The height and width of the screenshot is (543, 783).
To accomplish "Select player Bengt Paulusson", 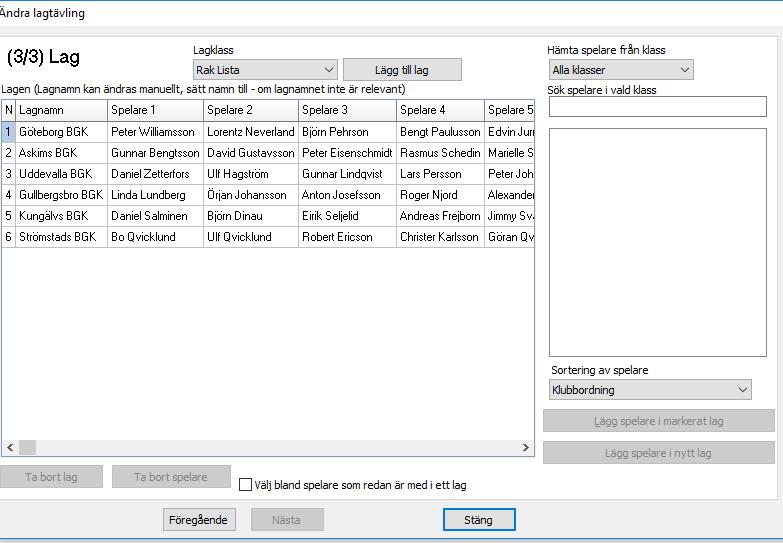I will coord(440,132).
